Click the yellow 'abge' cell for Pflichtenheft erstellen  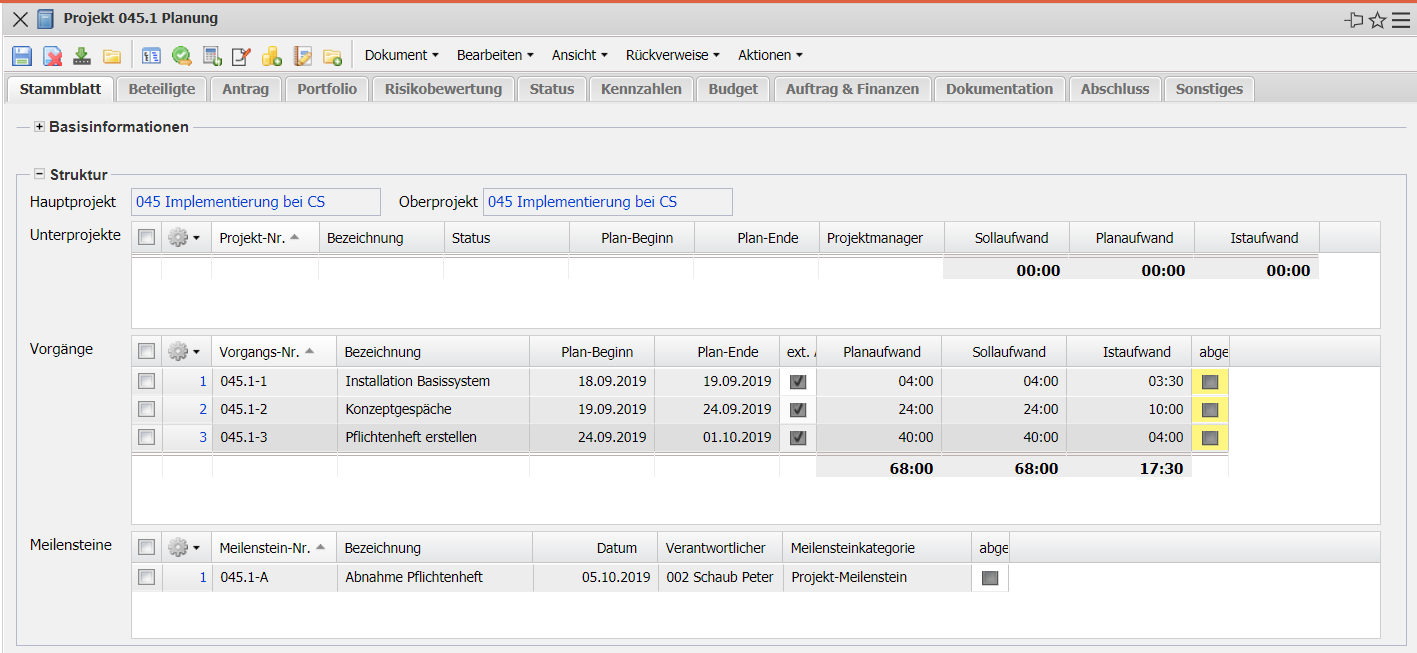click(1210, 437)
